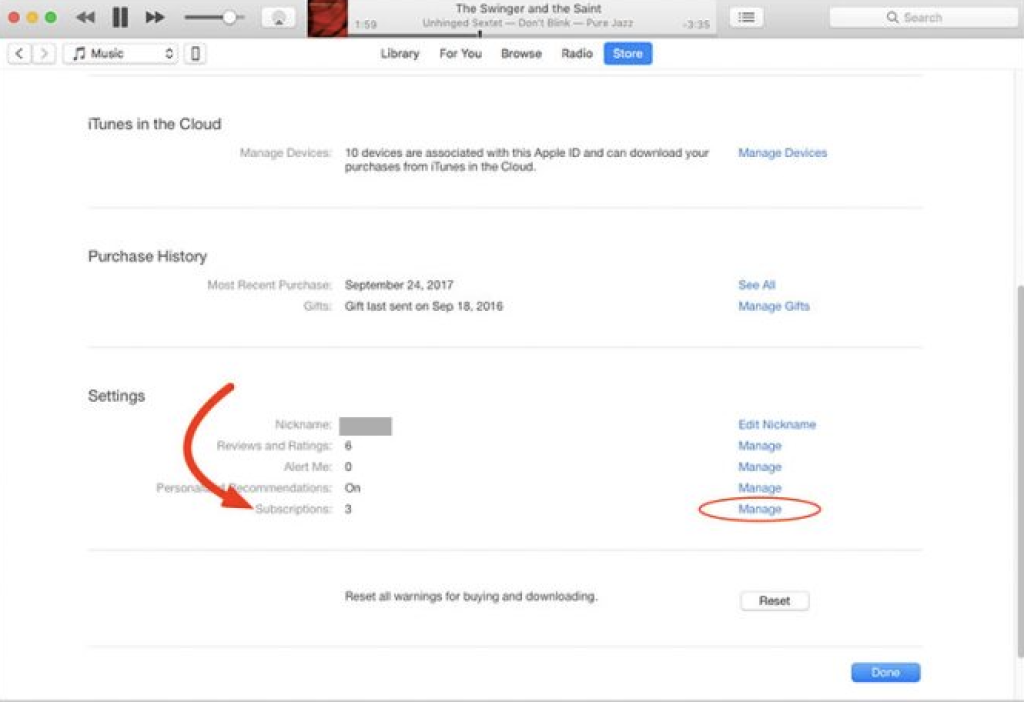Viewport: 1024px width, 702px height.
Task: Manage Reviews and Ratings
Action: [x=760, y=446]
